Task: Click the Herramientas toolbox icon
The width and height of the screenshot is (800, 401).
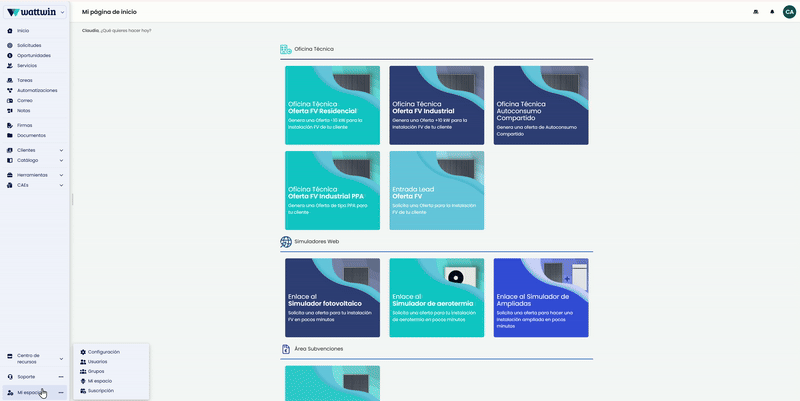Action: (x=10, y=175)
